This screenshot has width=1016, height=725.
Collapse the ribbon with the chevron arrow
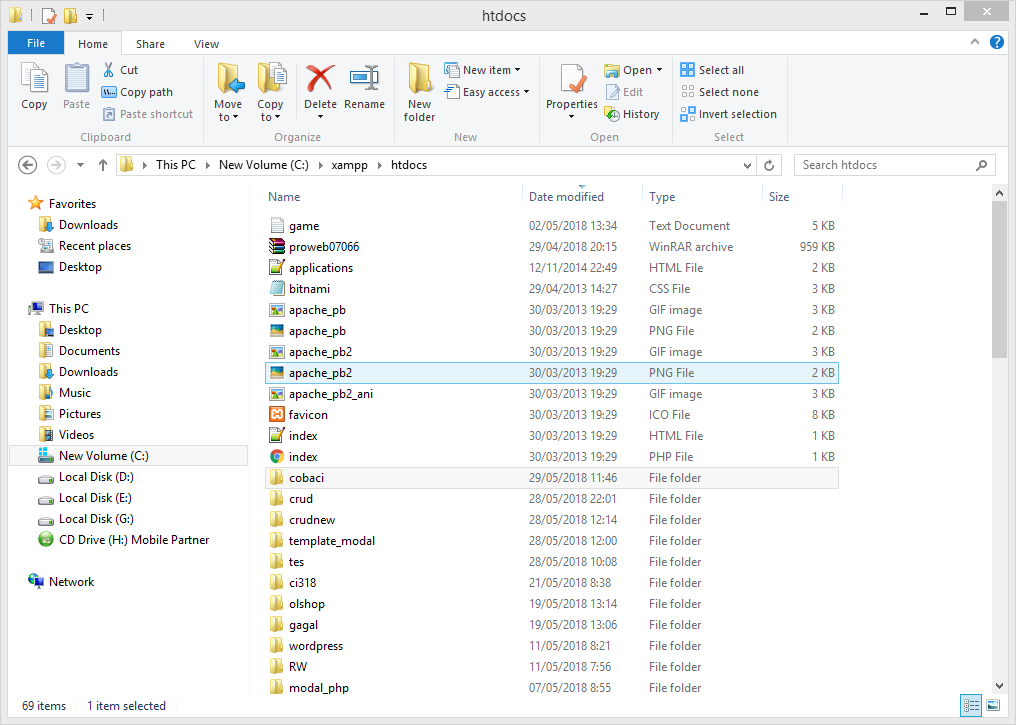click(x=974, y=43)
